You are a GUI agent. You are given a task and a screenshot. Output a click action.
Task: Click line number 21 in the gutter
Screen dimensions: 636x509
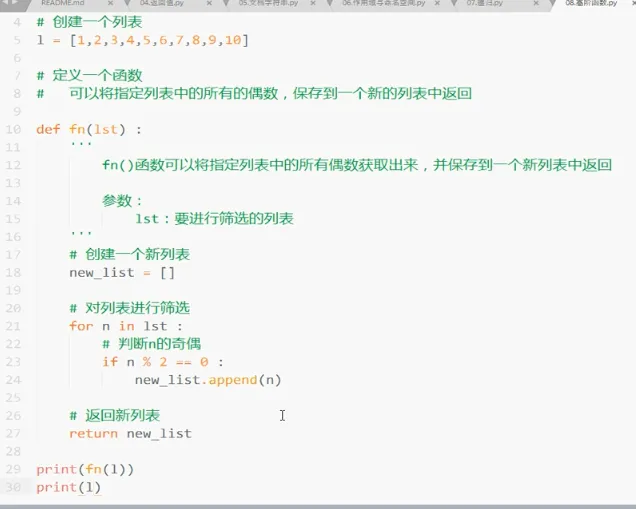click(13, 326)
